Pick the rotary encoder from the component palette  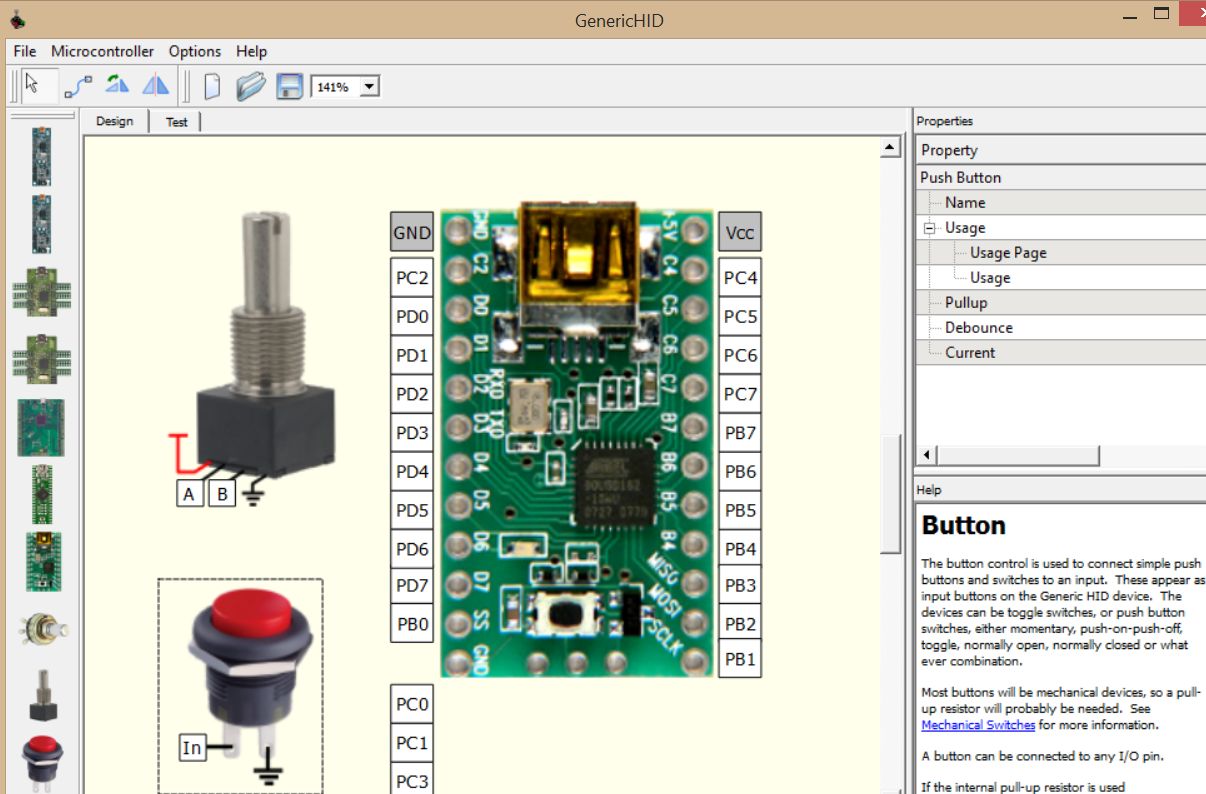point(41,695)
